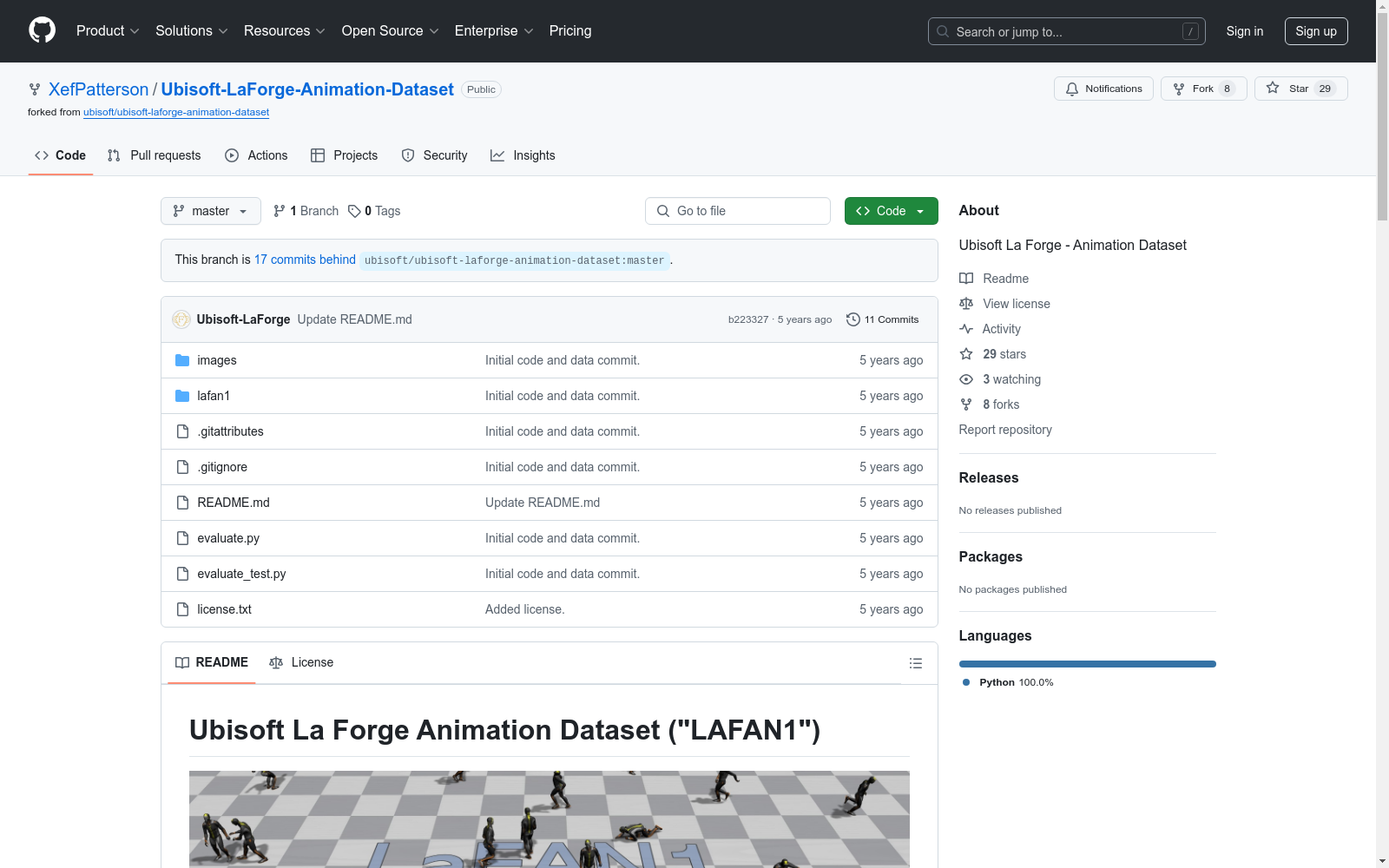Click the Readme link in About

tap(994, 279)
